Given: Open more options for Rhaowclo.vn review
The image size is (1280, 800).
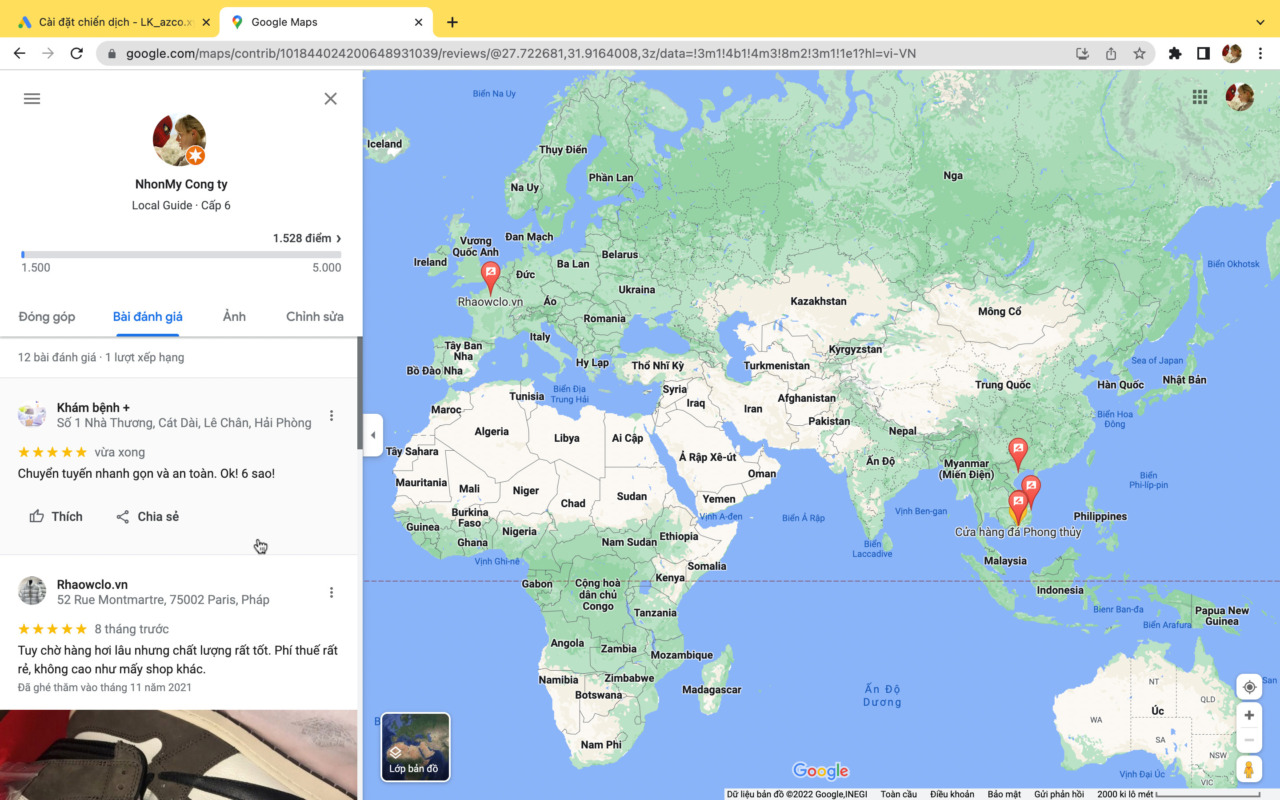Looking at the screenshot, I should [332, 593].
